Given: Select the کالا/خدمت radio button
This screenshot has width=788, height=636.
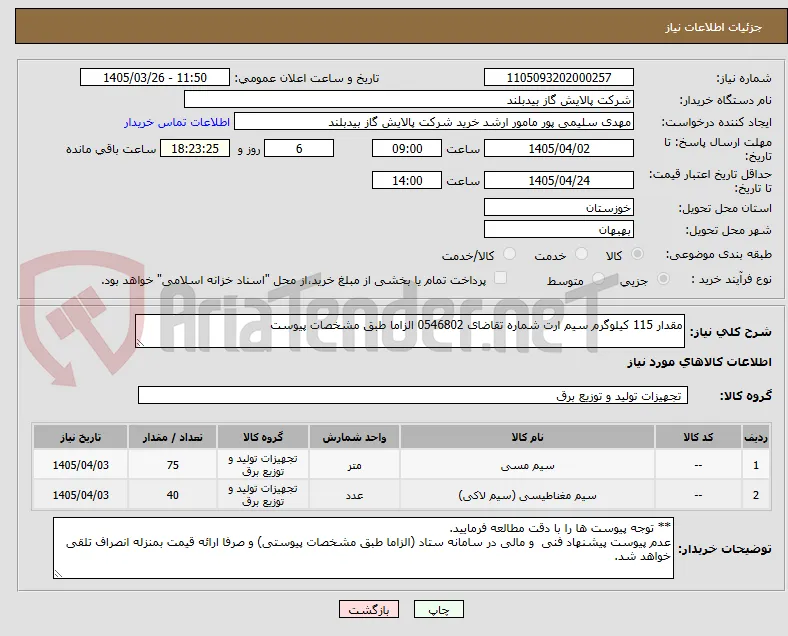Looking at the screenshot, I should [x=509, y=254].
